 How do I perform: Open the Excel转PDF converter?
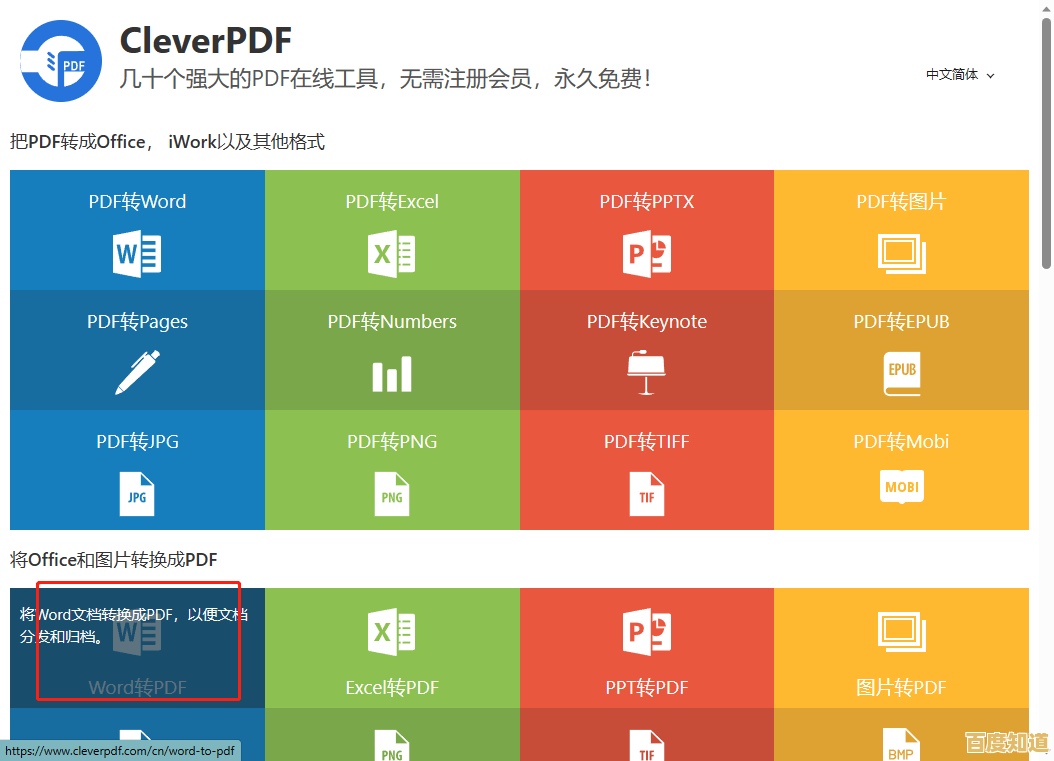(391, 647)
